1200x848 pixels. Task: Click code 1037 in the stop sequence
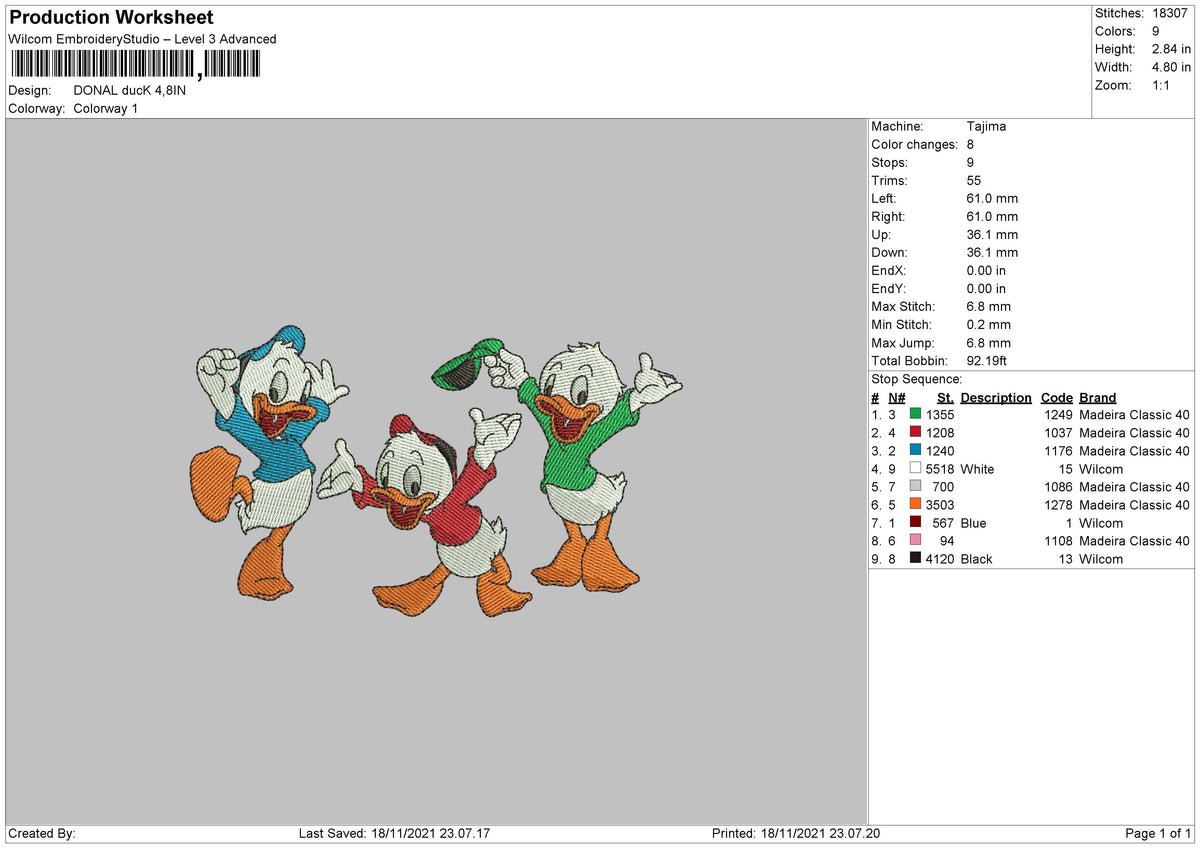point(1058,432)
